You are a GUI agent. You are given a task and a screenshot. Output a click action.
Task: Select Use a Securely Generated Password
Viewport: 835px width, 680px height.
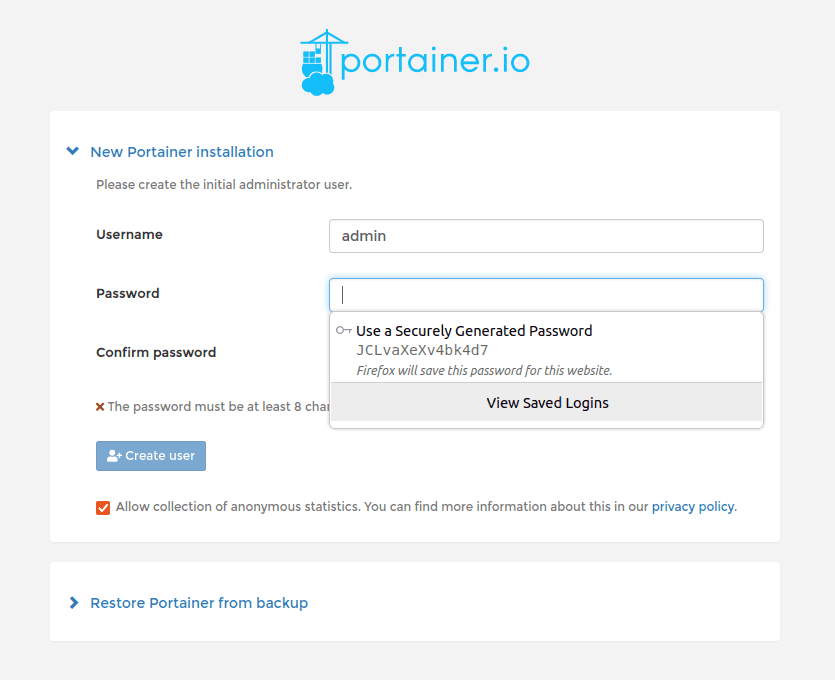(x=474, y=330)
